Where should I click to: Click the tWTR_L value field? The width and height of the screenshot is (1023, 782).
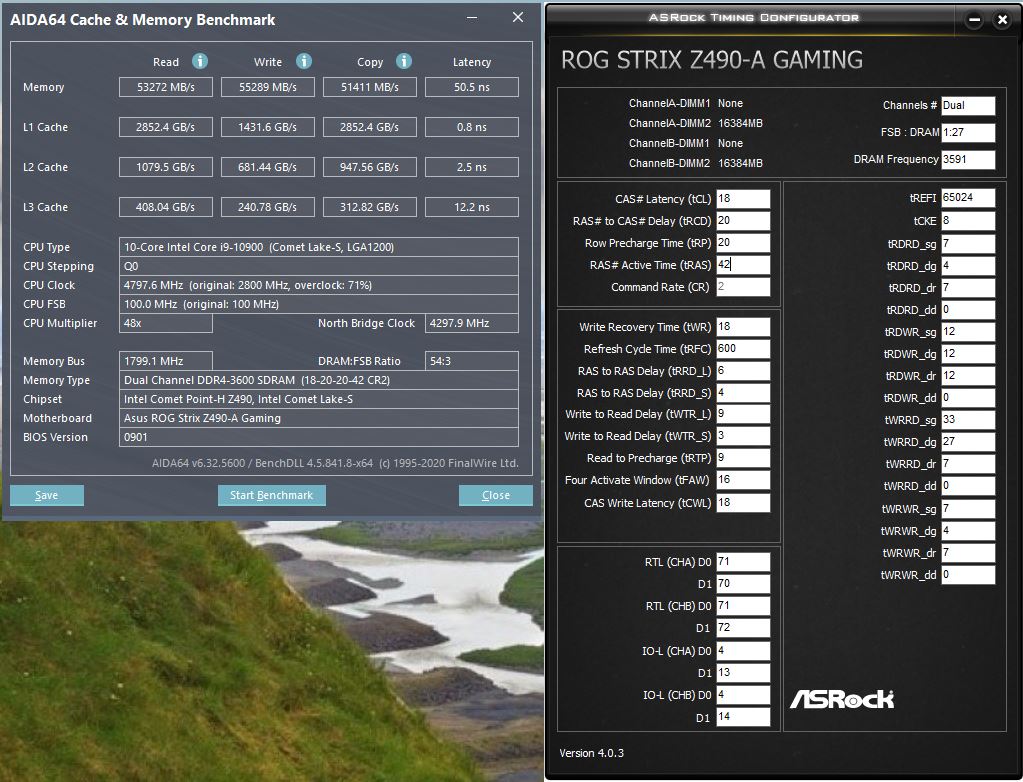tap(743, 414)
